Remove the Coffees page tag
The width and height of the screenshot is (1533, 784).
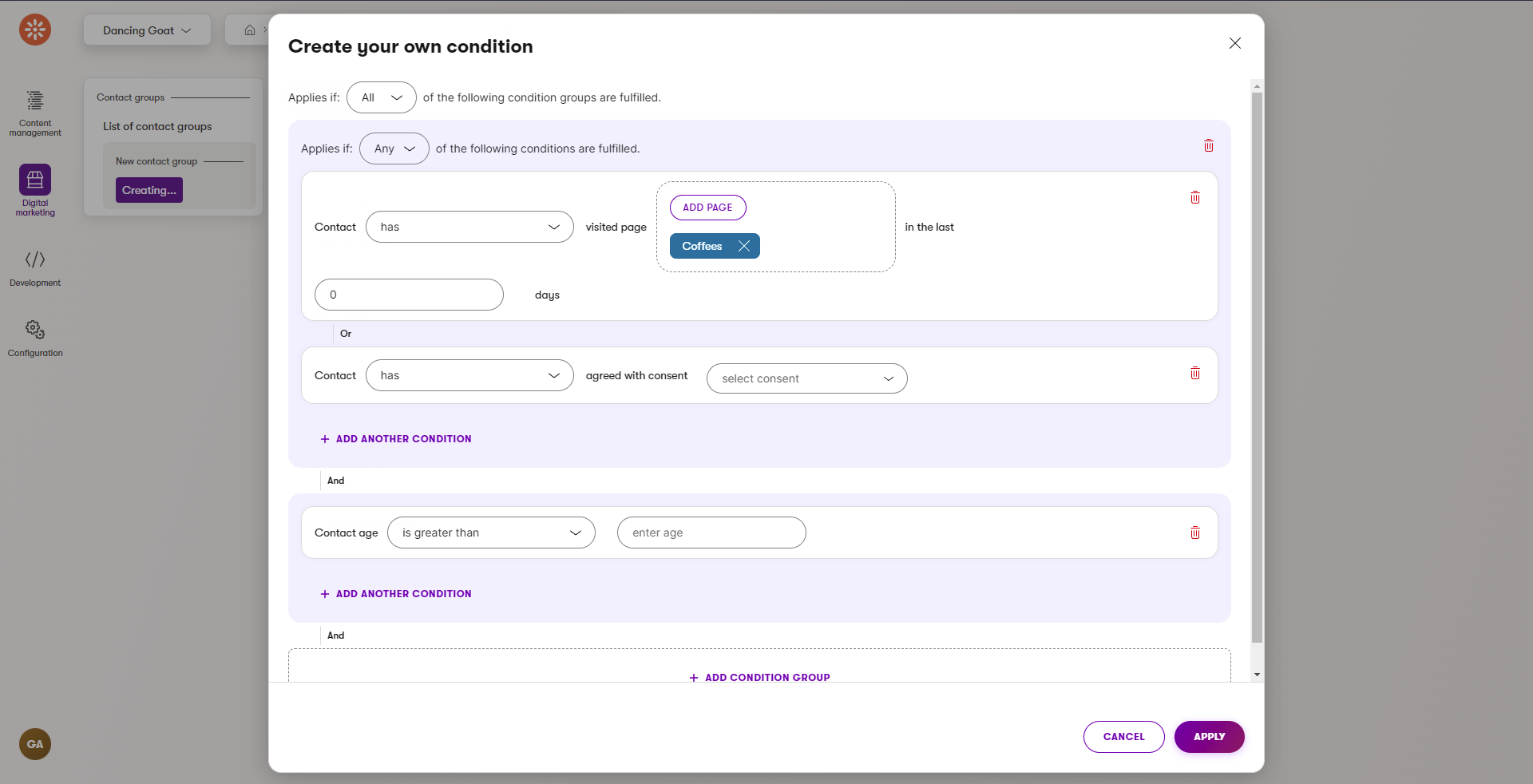coord(744,246)
